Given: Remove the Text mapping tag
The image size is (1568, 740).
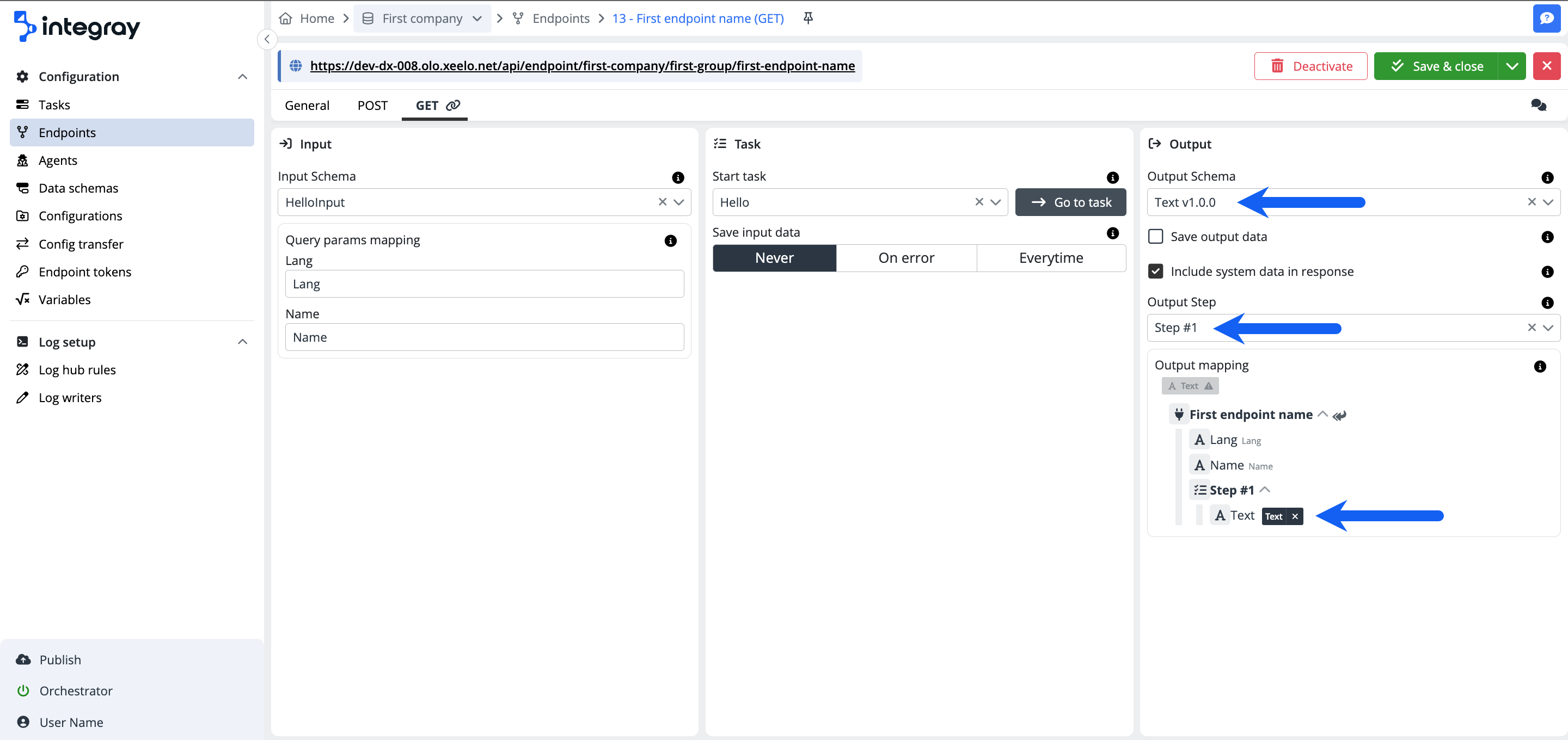Looking at the screenshot, I should (x=1295, y=517).
